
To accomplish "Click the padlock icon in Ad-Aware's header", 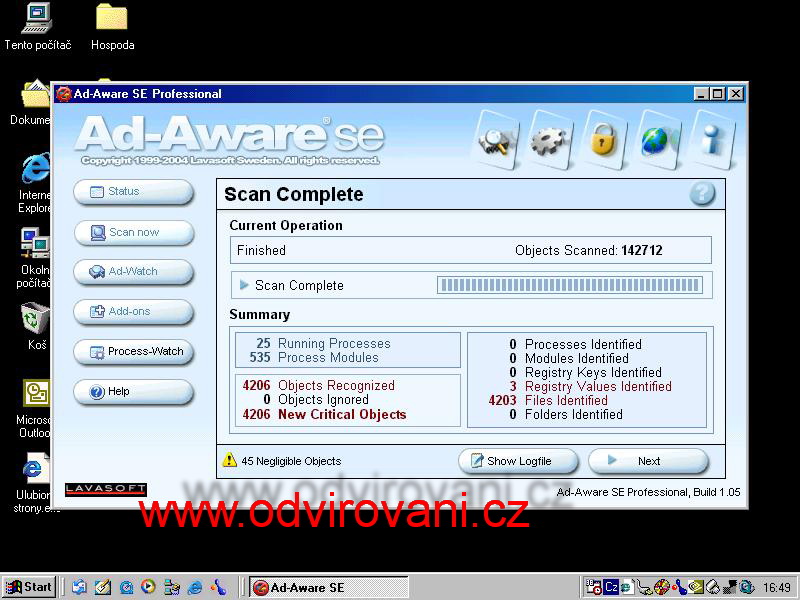I will click(604, 140).
